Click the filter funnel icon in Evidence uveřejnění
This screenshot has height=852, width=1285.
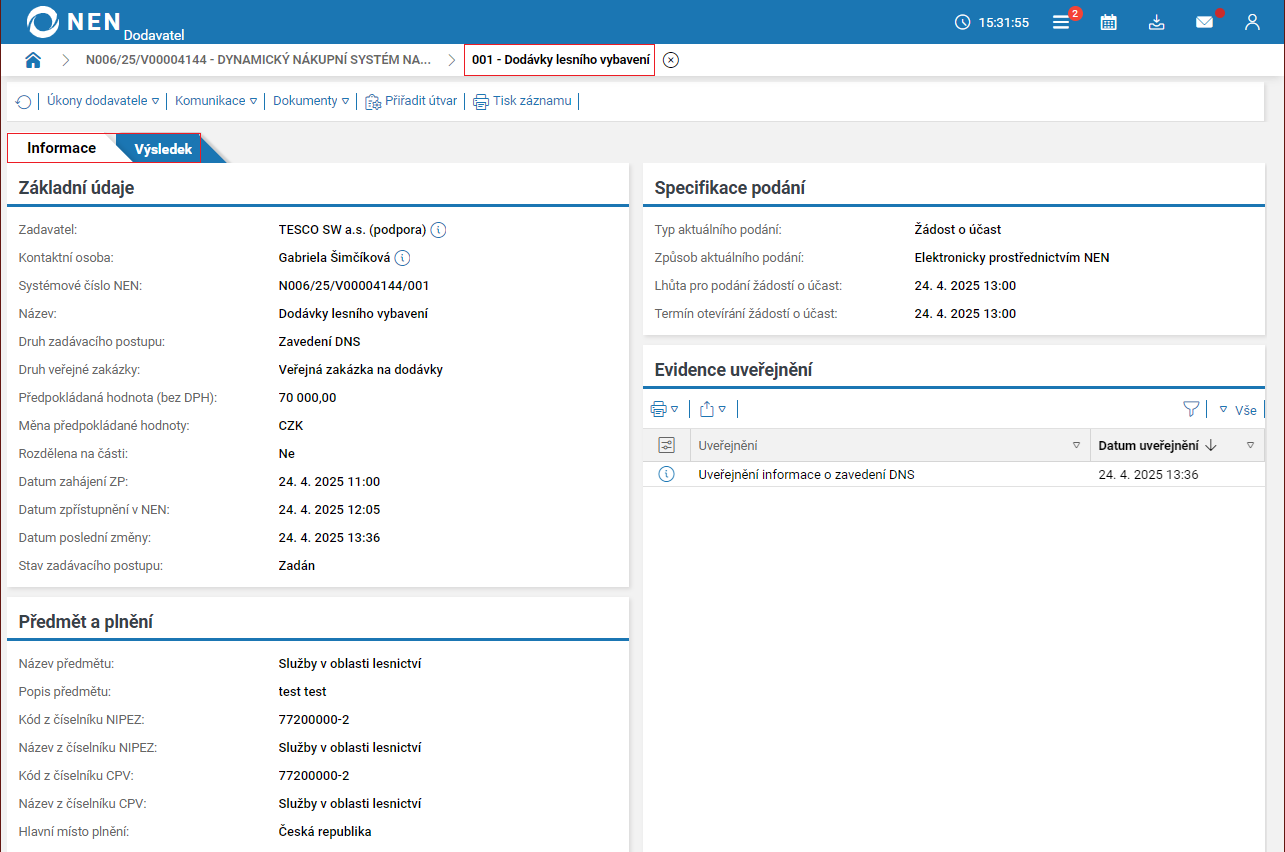[x=1190, y=409]
